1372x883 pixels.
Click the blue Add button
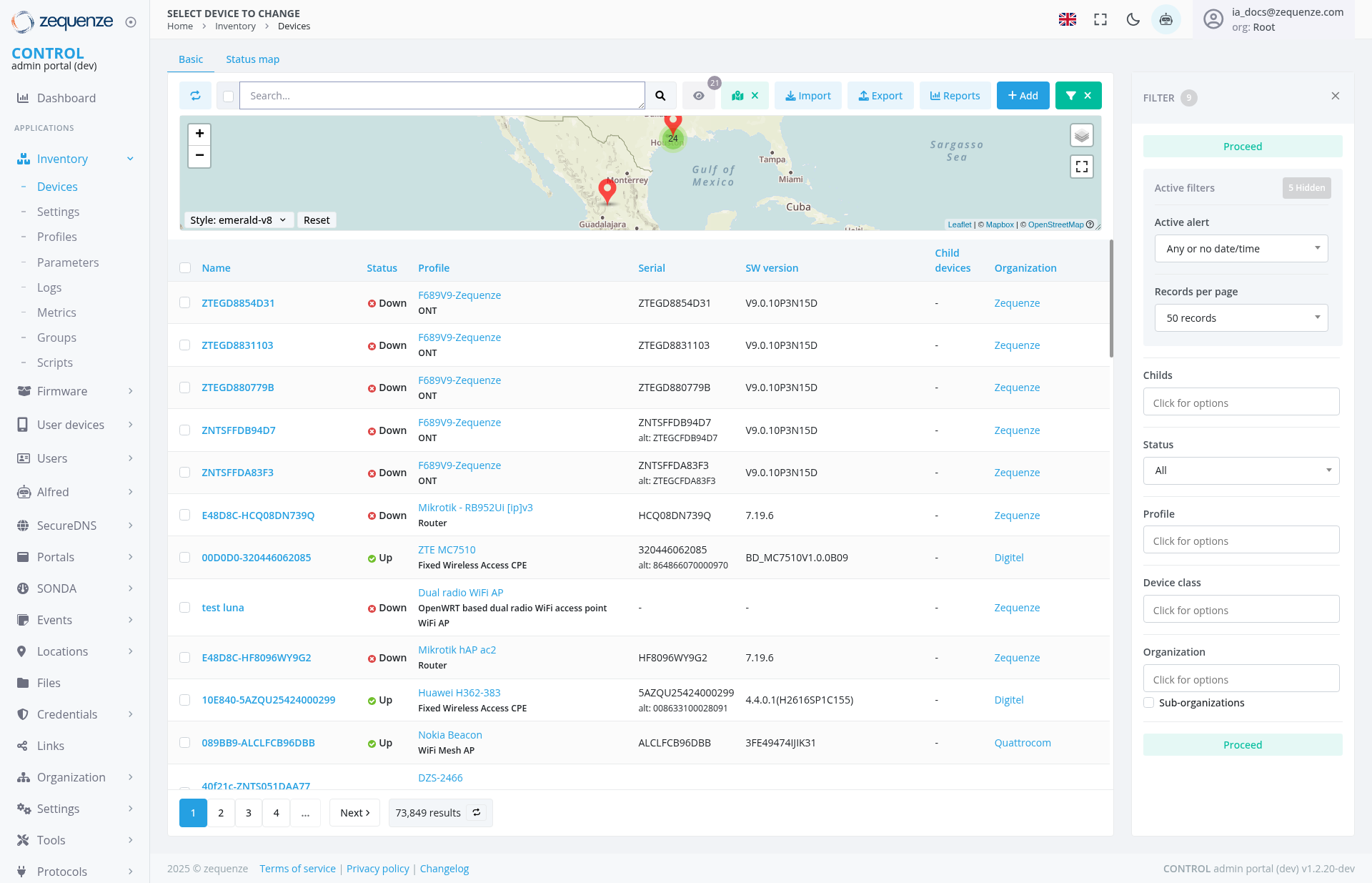pyautogui.click(x=1023, y=96)
